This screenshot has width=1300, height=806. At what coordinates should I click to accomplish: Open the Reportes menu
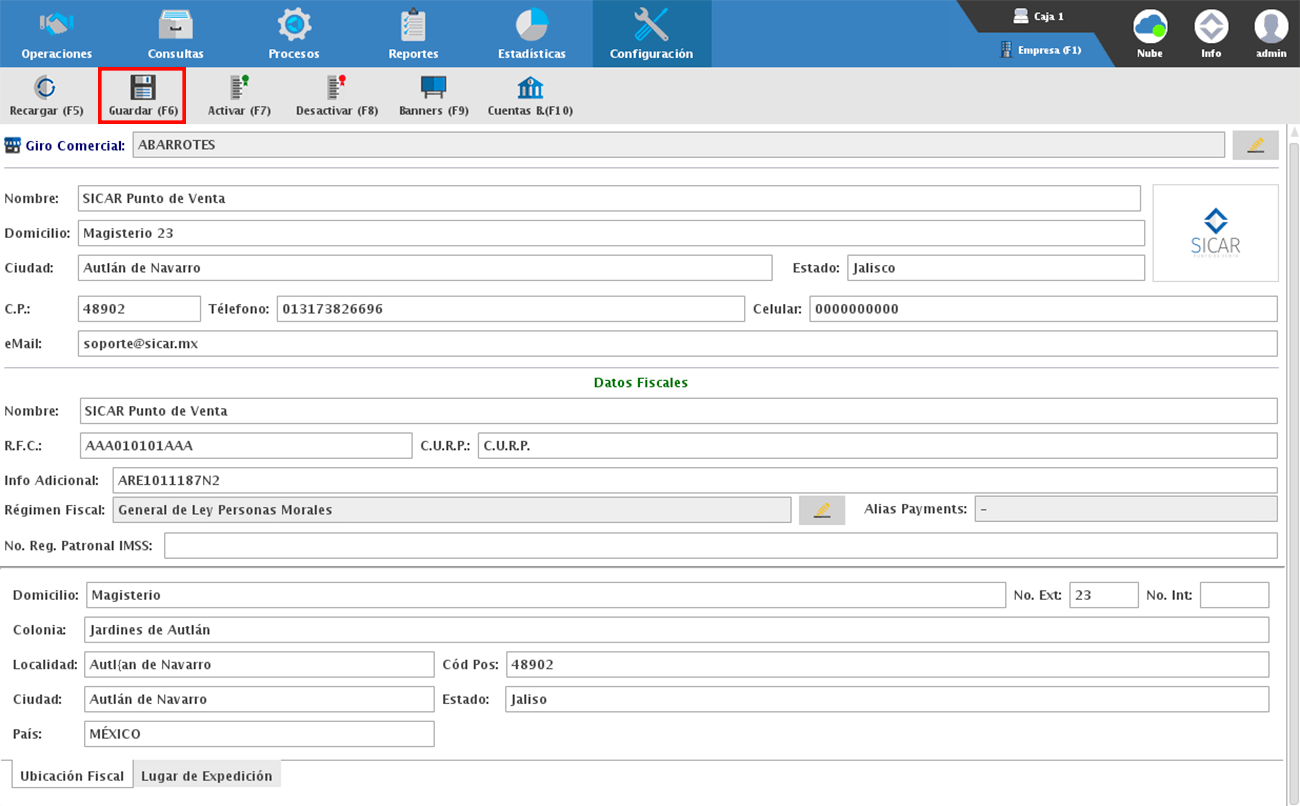(x=413, y=34)
